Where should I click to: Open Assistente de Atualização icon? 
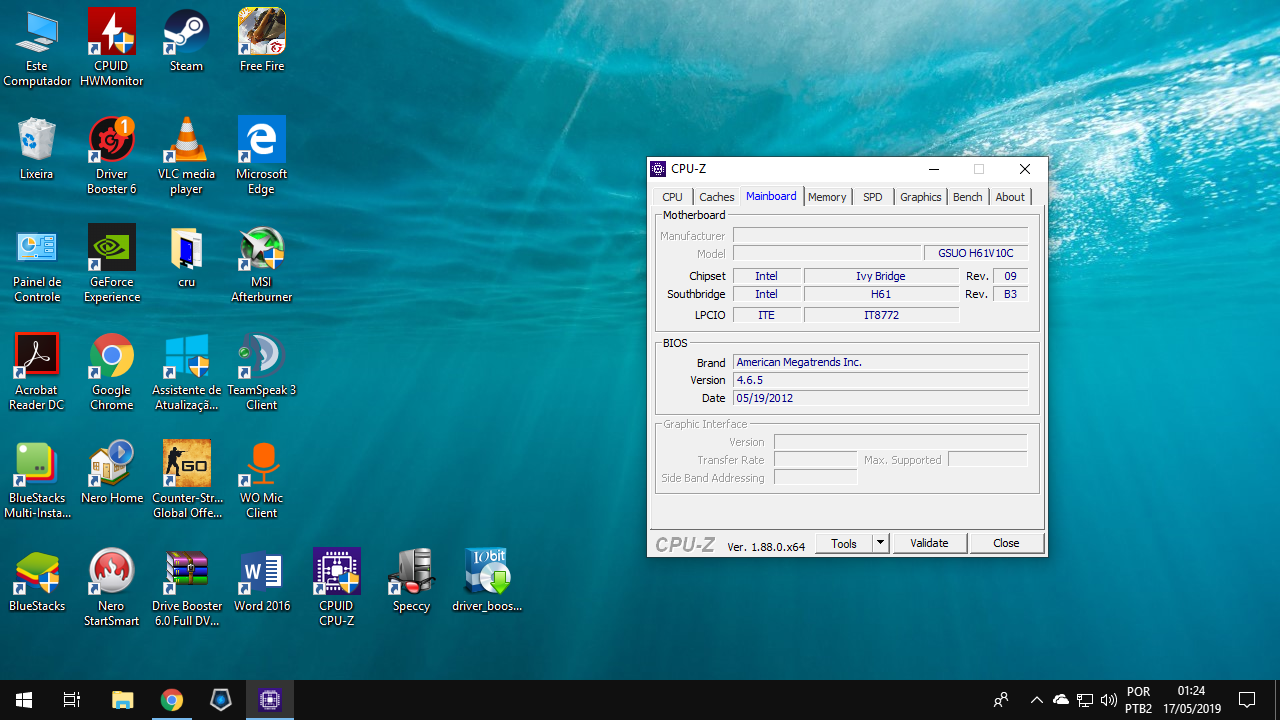186,372
